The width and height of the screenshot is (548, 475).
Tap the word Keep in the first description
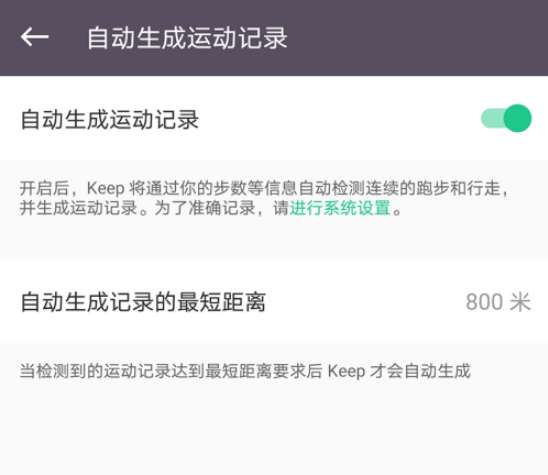coord(106,189)
